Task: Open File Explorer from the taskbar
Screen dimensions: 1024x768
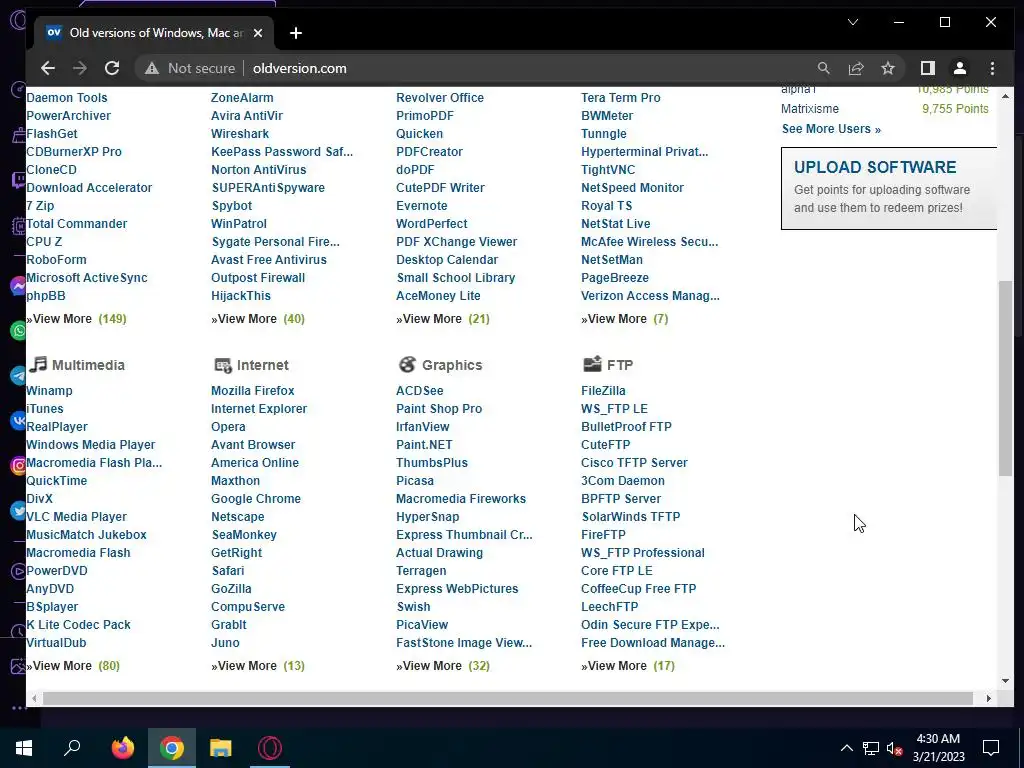Action: coord(221,748)
